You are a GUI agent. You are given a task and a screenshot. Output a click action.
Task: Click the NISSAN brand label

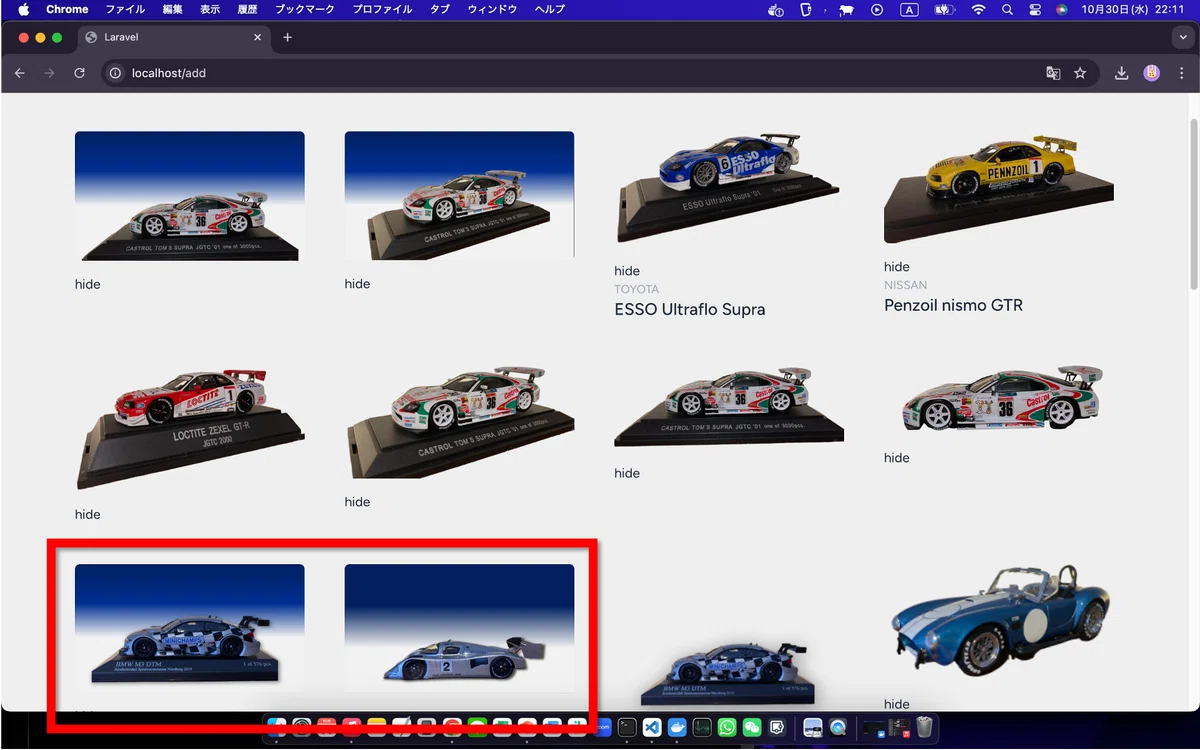coord(906,285)
